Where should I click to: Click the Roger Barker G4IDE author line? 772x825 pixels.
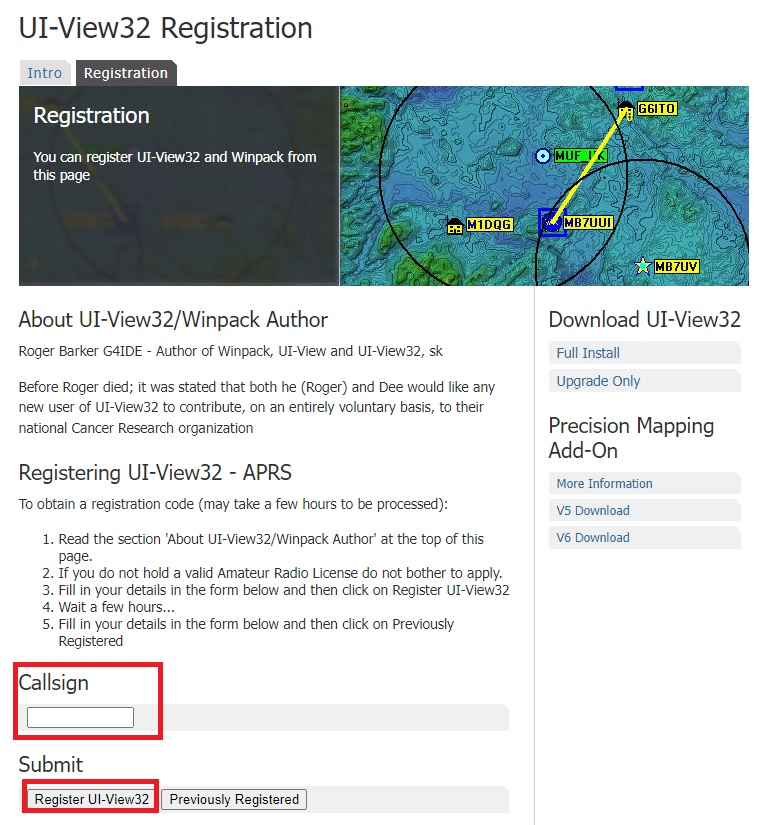230,351
